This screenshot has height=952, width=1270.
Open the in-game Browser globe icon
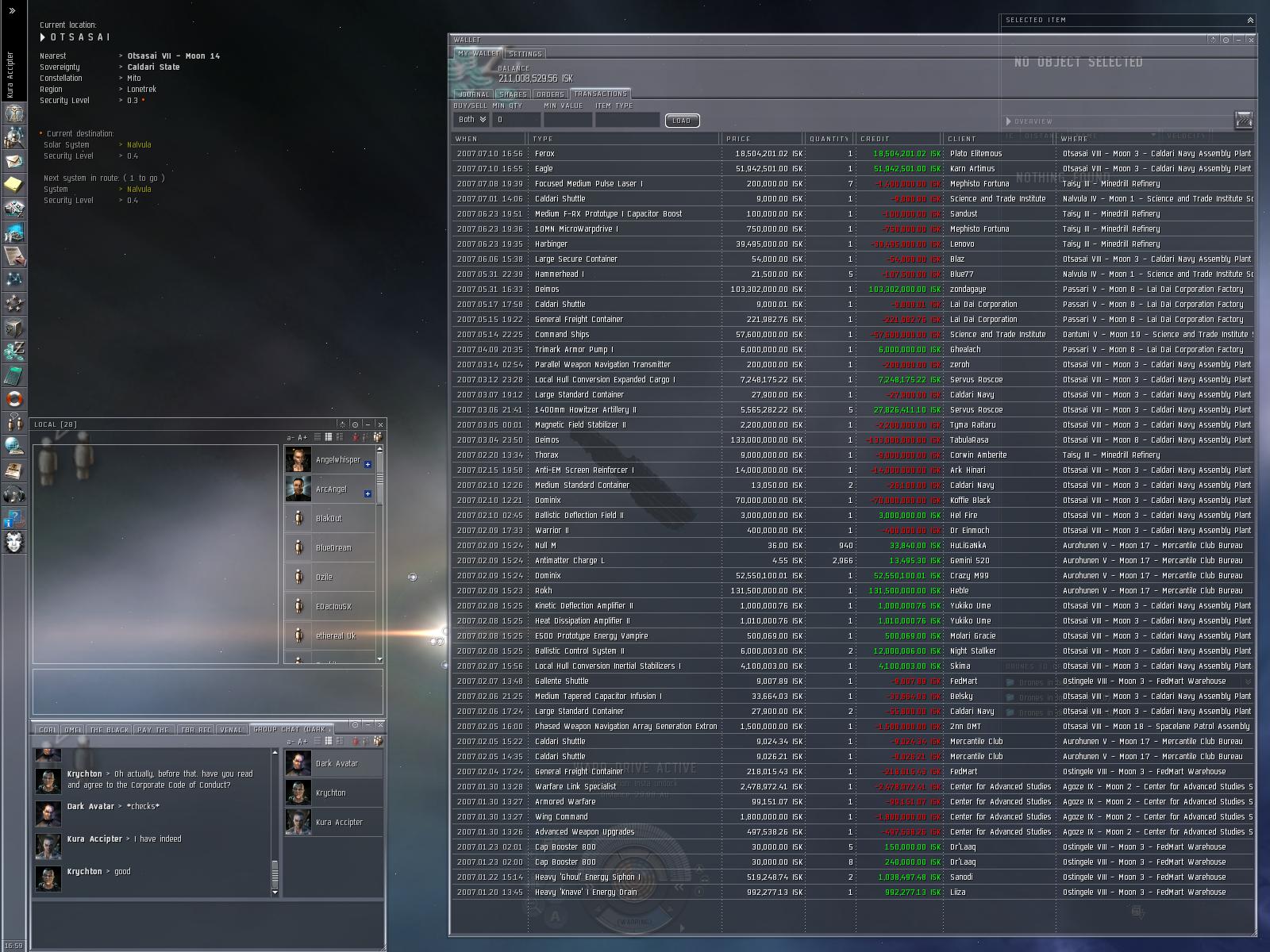(x=13, y=447)
